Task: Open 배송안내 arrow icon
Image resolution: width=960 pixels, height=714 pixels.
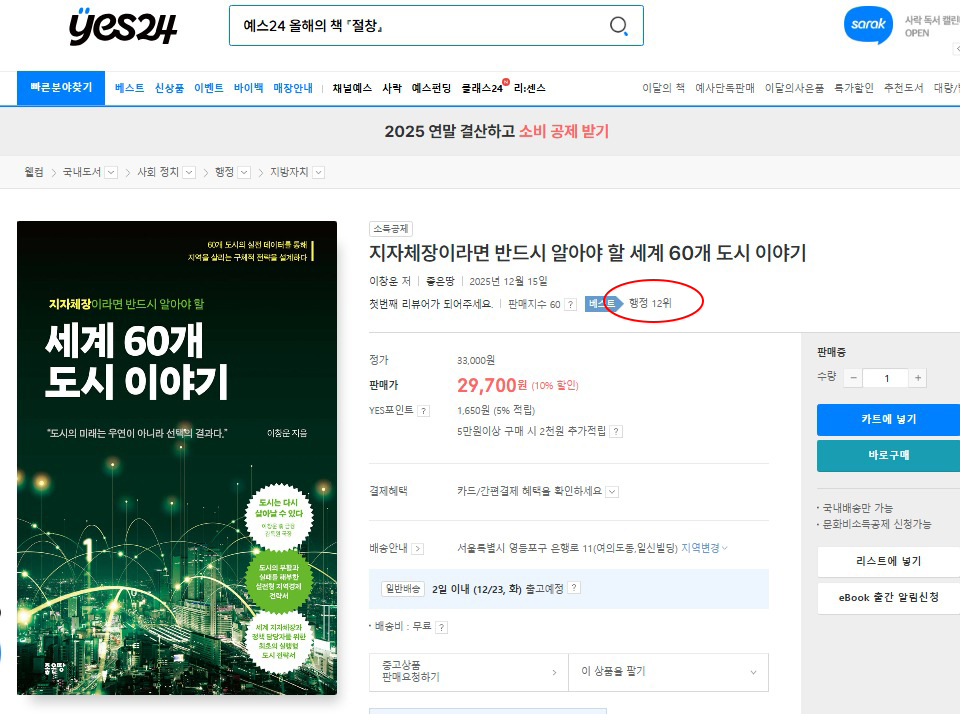Action: 417,548
